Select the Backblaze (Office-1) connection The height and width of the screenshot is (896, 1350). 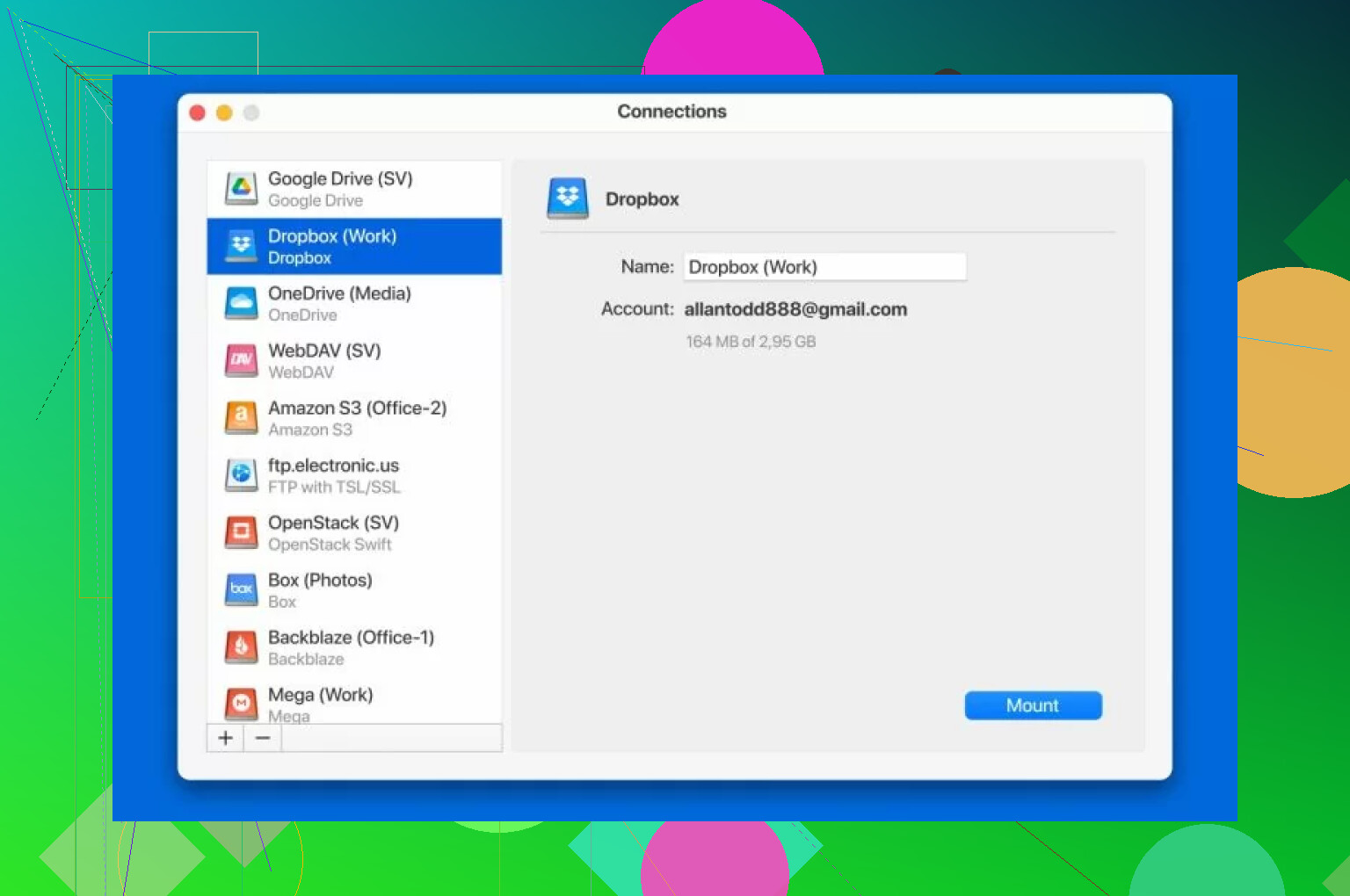(x=354, y=647)
